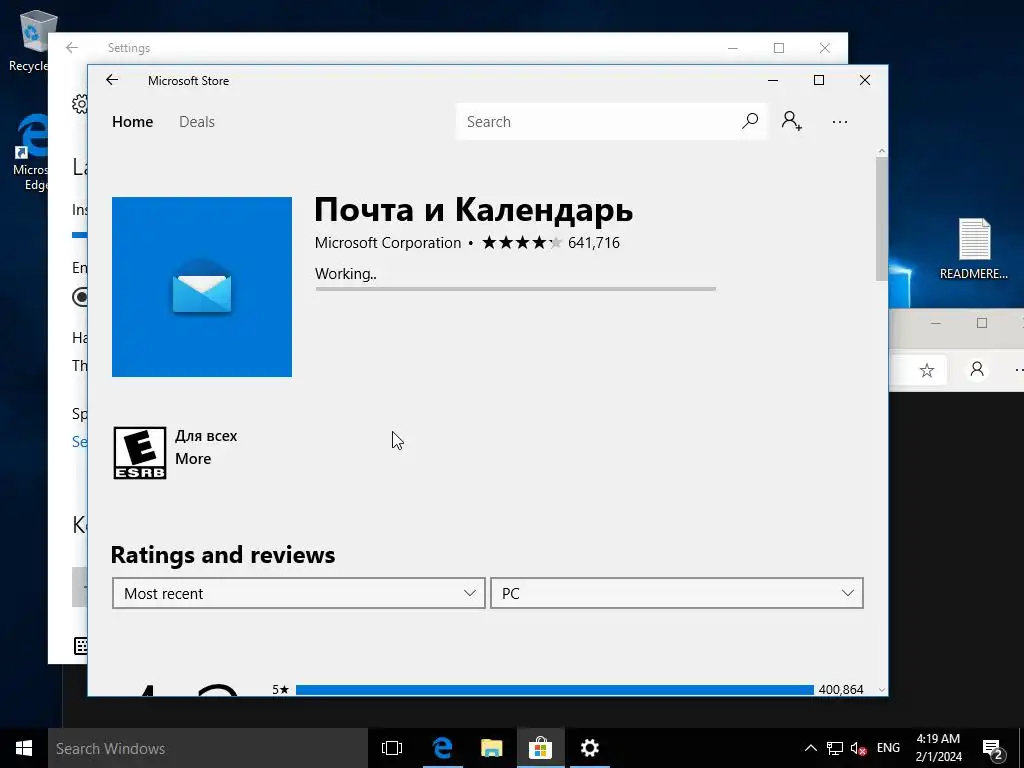Click the scrollbar up arrow in Store
Viewport: 1024px width, 768px height.
coord(882,151)
